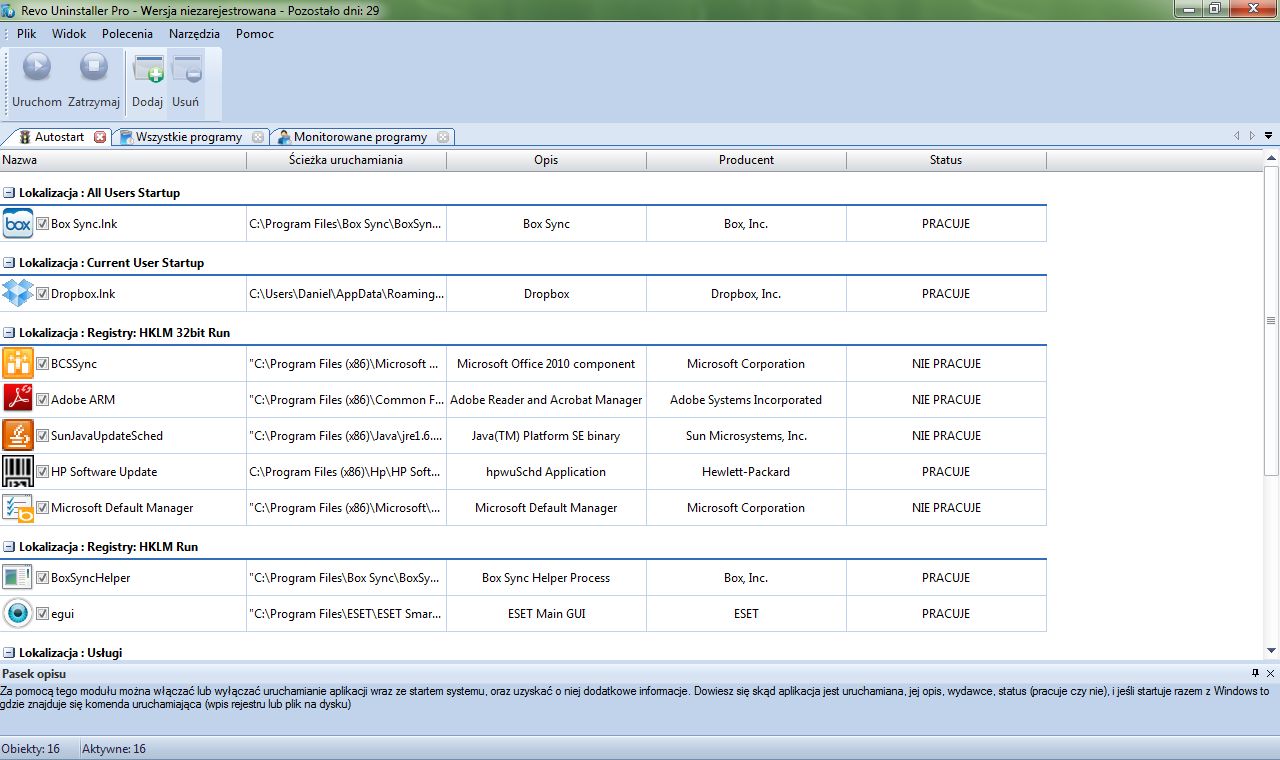This screenshot has height=760, width=1280.
Task: Uncheck the HP Software Update checkbox
Action: [x=42, y=472]
